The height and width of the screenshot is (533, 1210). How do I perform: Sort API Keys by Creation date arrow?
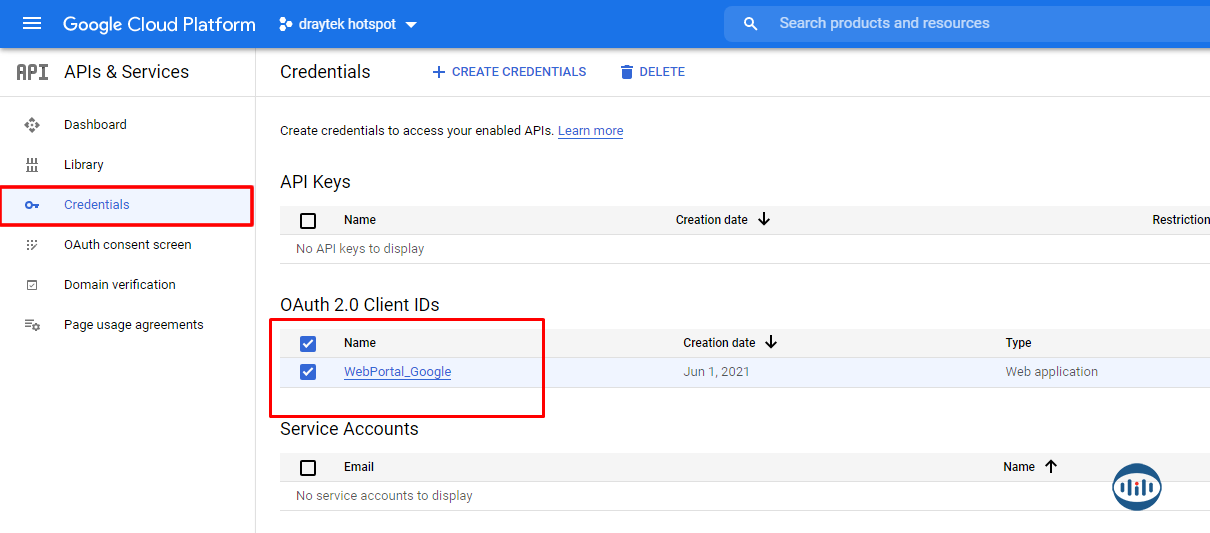click(764, 220)
